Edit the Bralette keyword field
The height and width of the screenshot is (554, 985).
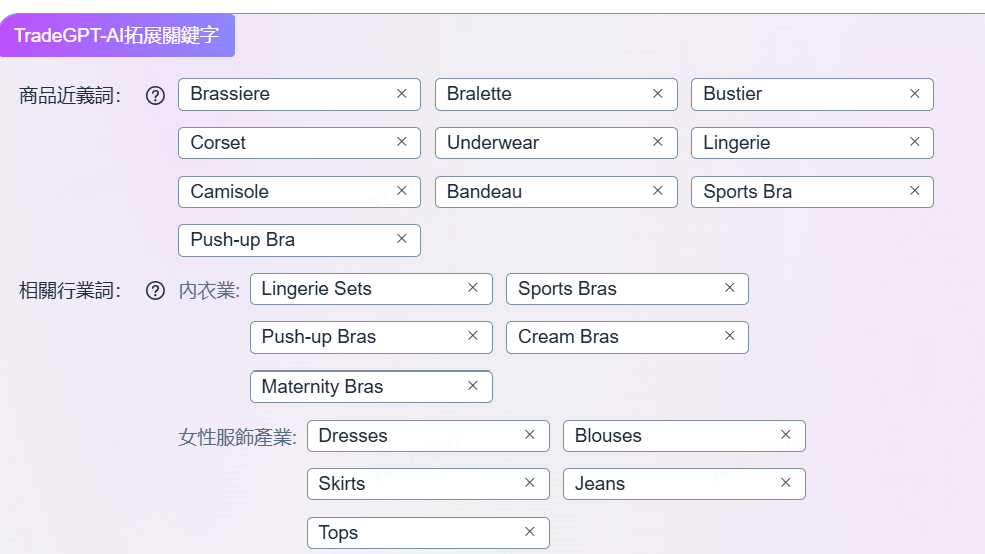(556, 94)
